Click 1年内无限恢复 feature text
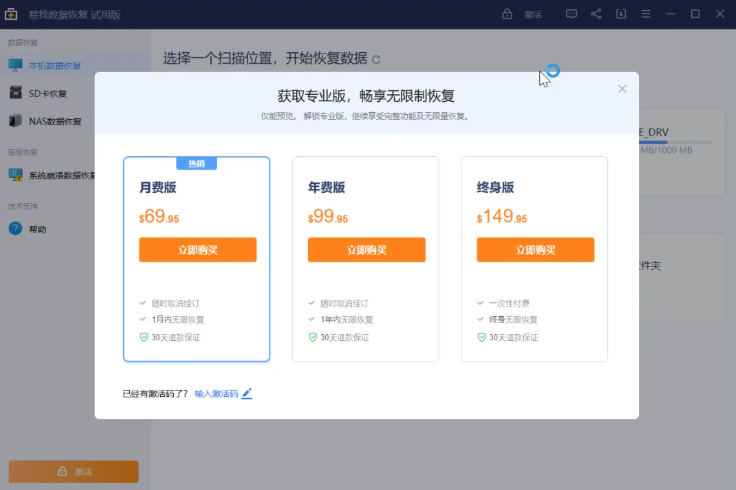Viewport: 736px width, 490px height. coord(347,320)
